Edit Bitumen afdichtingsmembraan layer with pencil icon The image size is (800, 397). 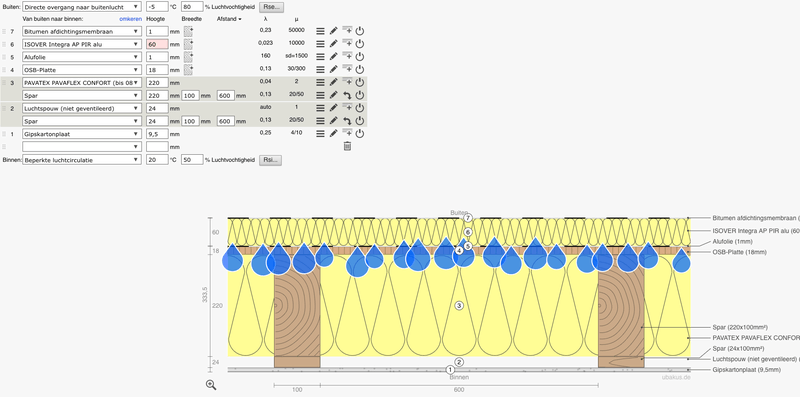334,31
